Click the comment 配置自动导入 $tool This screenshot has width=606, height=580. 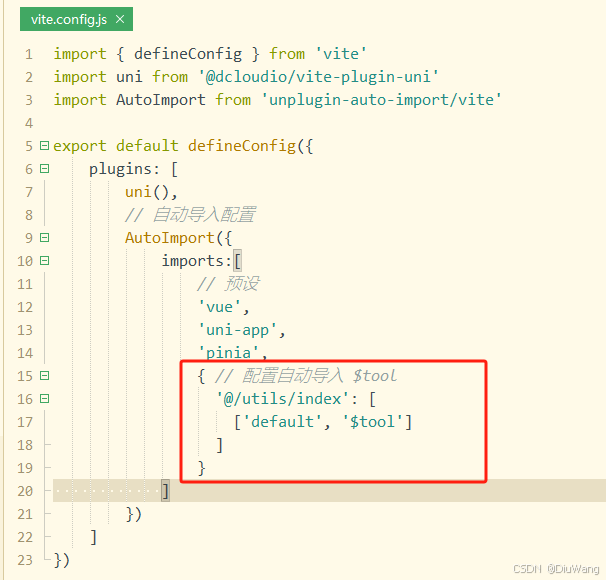[306, 376]
